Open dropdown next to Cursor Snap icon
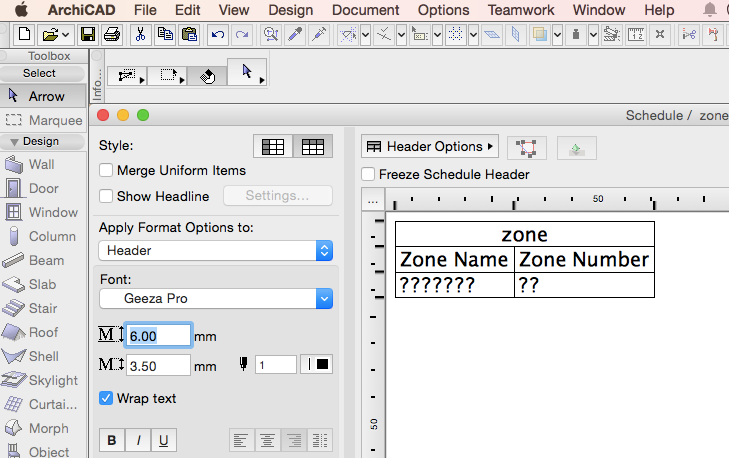729x458 pixels. pos(437,34)
